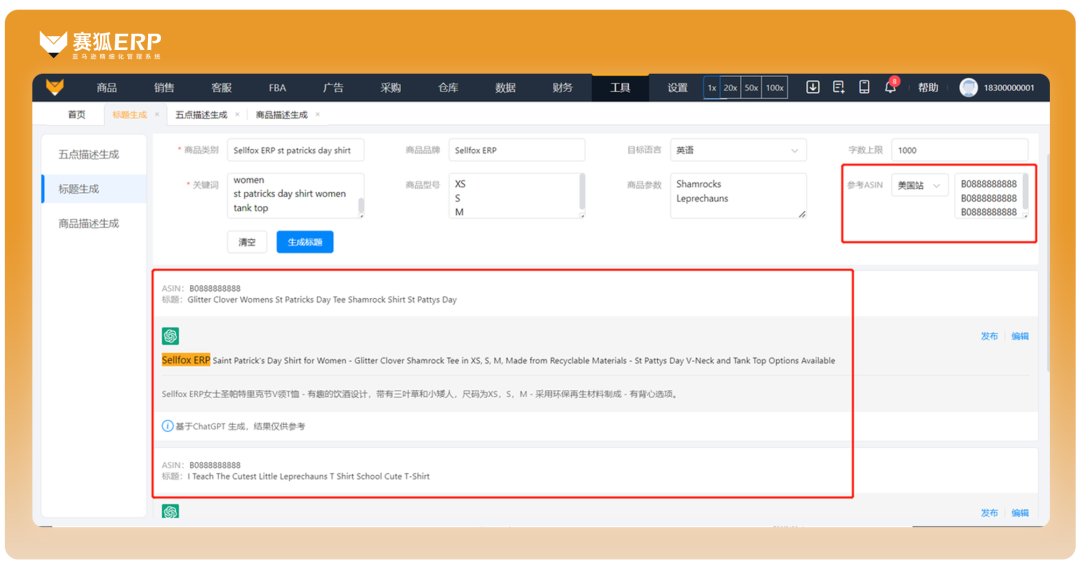Select the 100x scale option

(775, 88)
